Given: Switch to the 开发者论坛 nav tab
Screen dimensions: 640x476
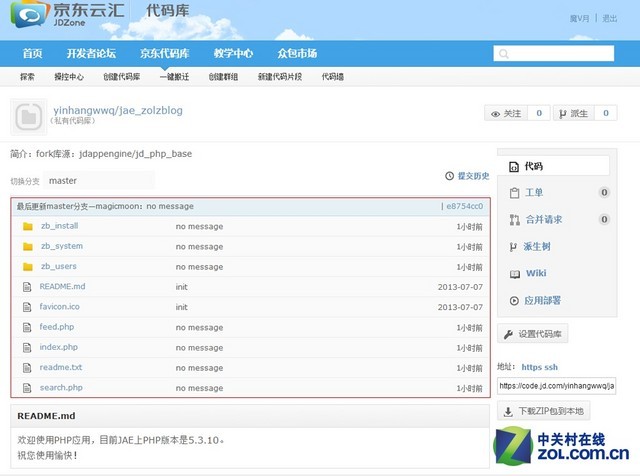Looking at the screenshot, I should pyautogui.click(x=91, y=53).
